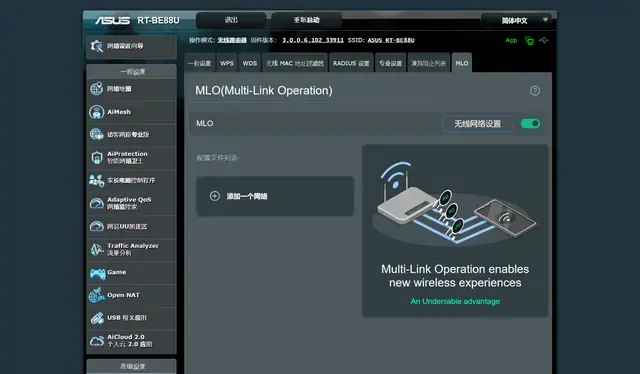Click the App link in header

point(511,40)
